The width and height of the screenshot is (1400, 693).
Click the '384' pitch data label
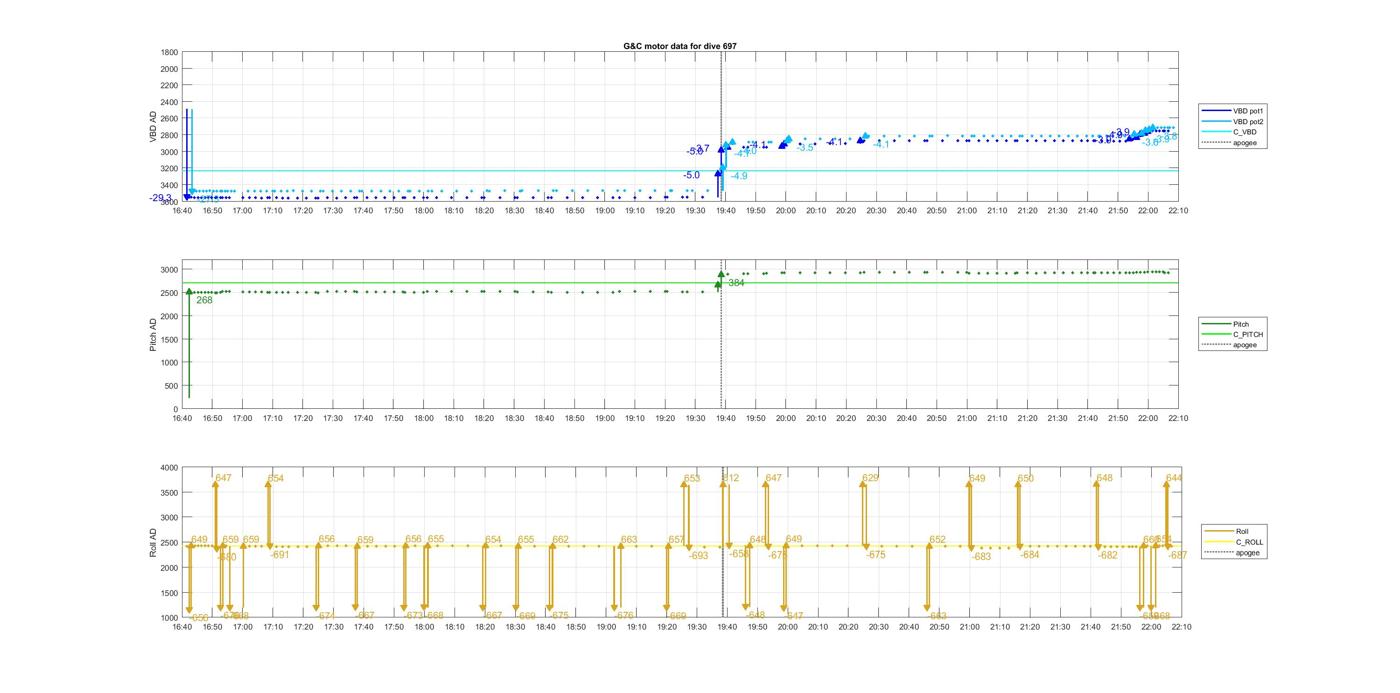pos(736,283)
